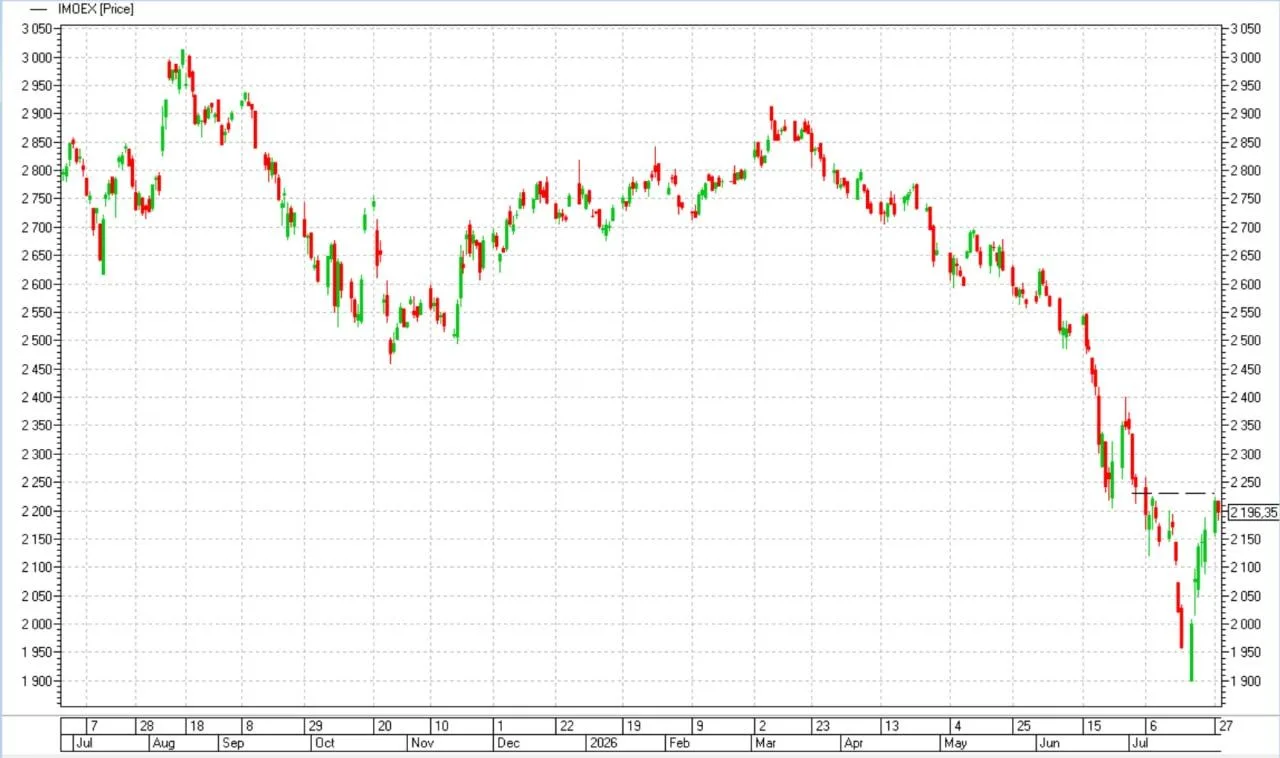Select the 2026 year label on the time axis
Image resolution: width=1280 pixels, height=758 pixels.
click(603, 744)
